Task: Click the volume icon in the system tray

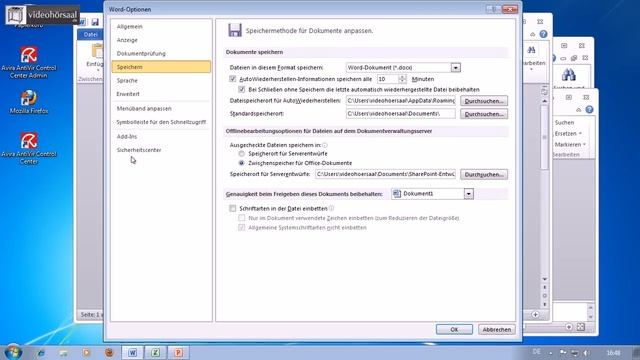Action: tap(586, 353)
